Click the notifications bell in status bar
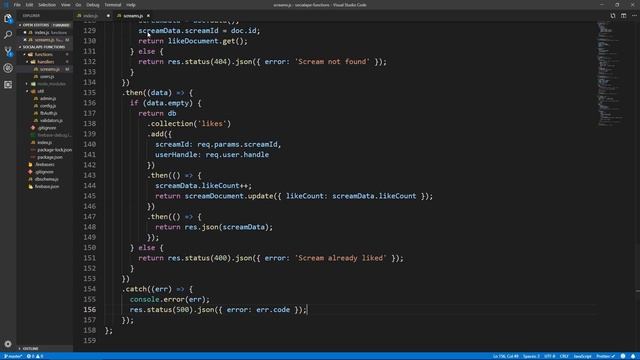The height and width of the screenshot is (360, 640). [x=633, y=356]
